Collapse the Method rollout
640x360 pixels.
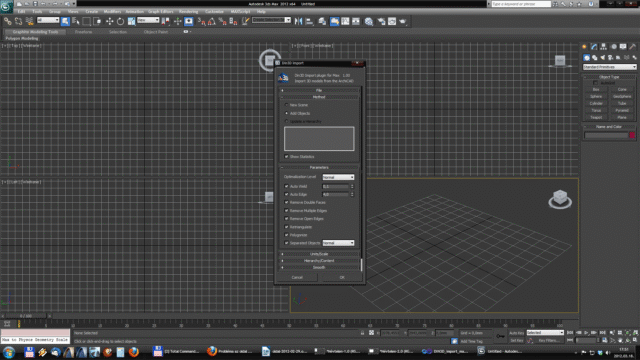point(319,97)
